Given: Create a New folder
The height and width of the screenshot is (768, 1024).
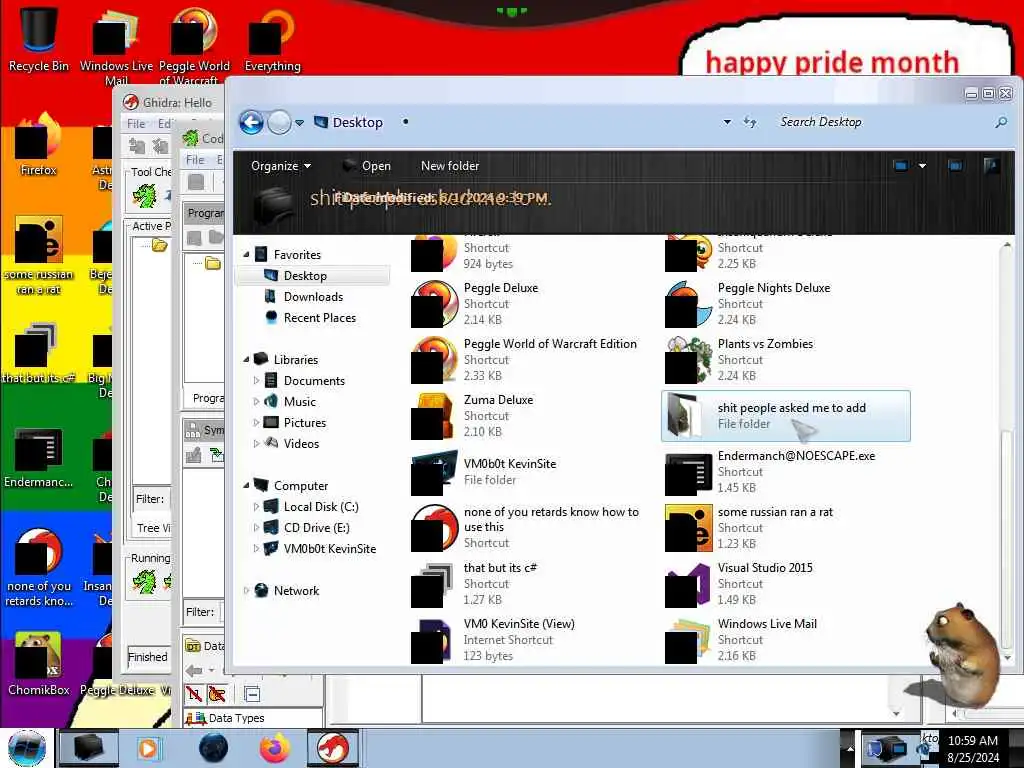Looking at the screenshot, I should coord(450,166).
